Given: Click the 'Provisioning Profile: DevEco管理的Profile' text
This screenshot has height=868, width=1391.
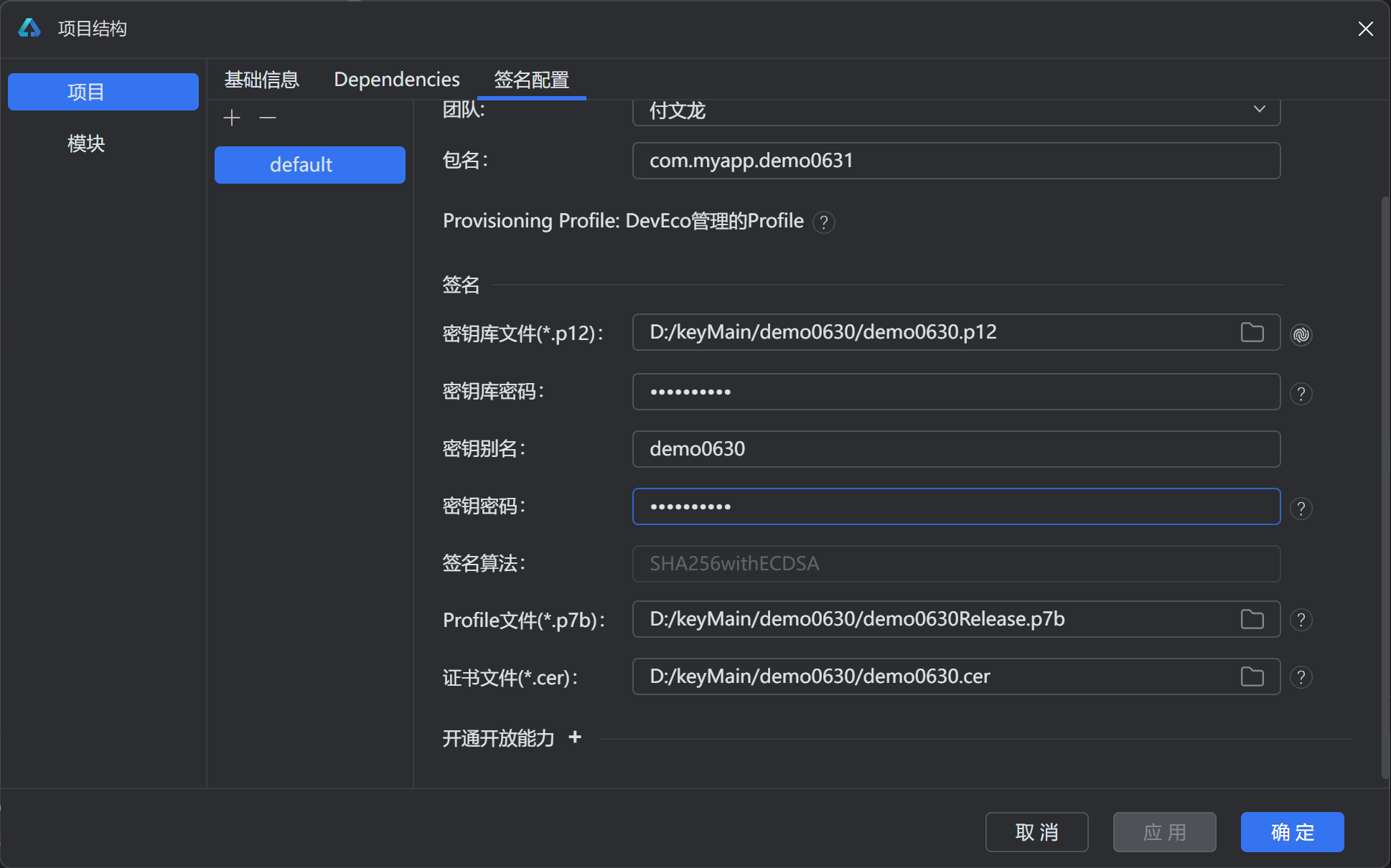Looking at the screenshot, I should [623, 221].
